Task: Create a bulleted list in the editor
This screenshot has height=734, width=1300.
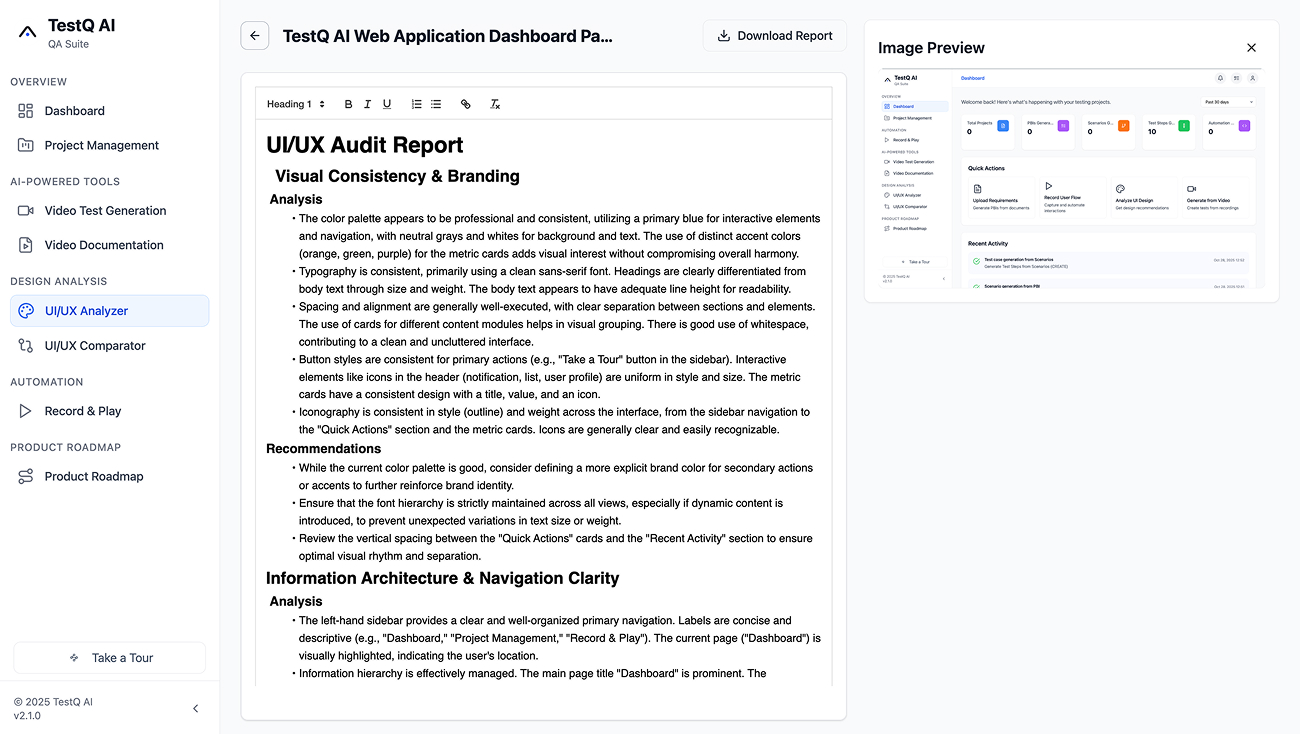Action: coord(435,103)
